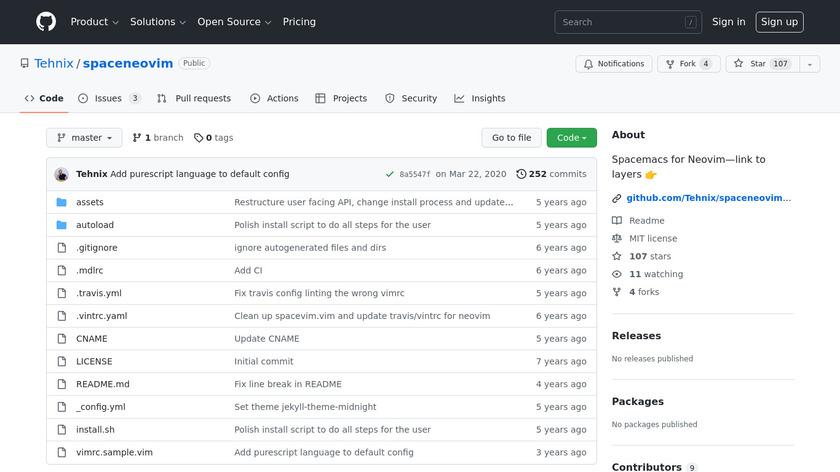Click the Tehnix commit author avatar
840x472 pixels.
click(x=62, y=174)
